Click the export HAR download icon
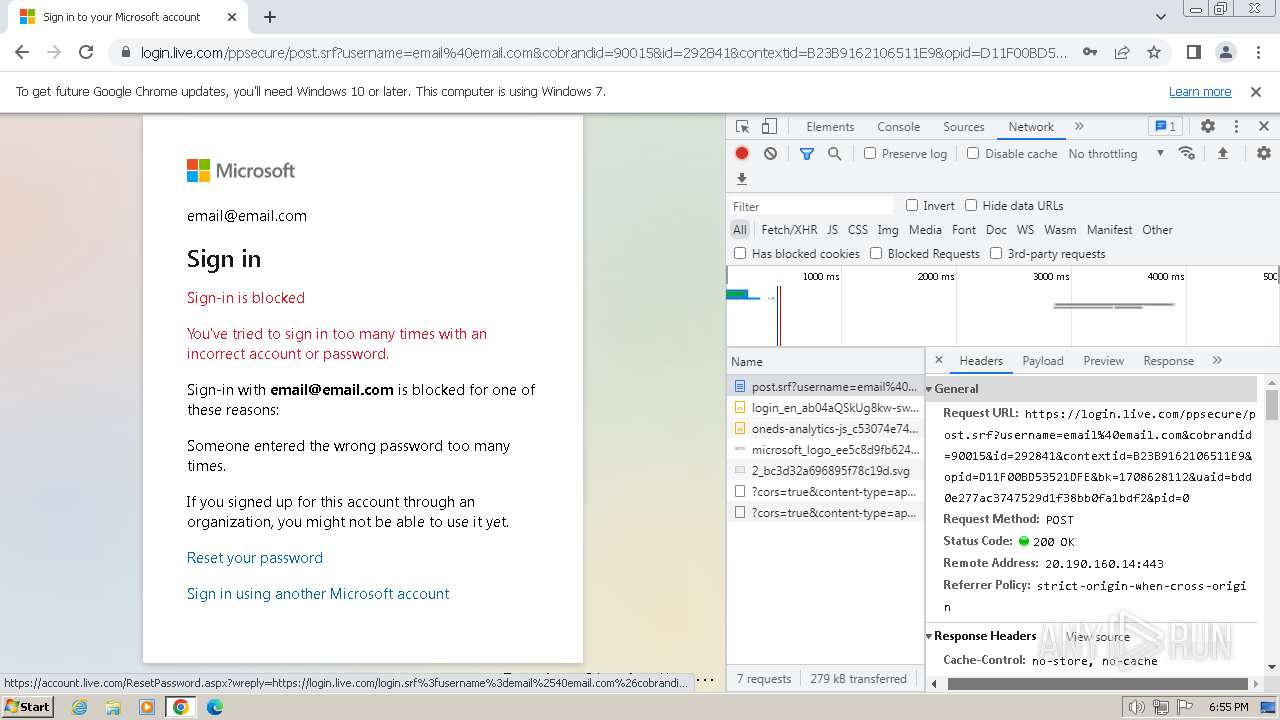Viewport: 1280px width, 720px height. point(742,179)
